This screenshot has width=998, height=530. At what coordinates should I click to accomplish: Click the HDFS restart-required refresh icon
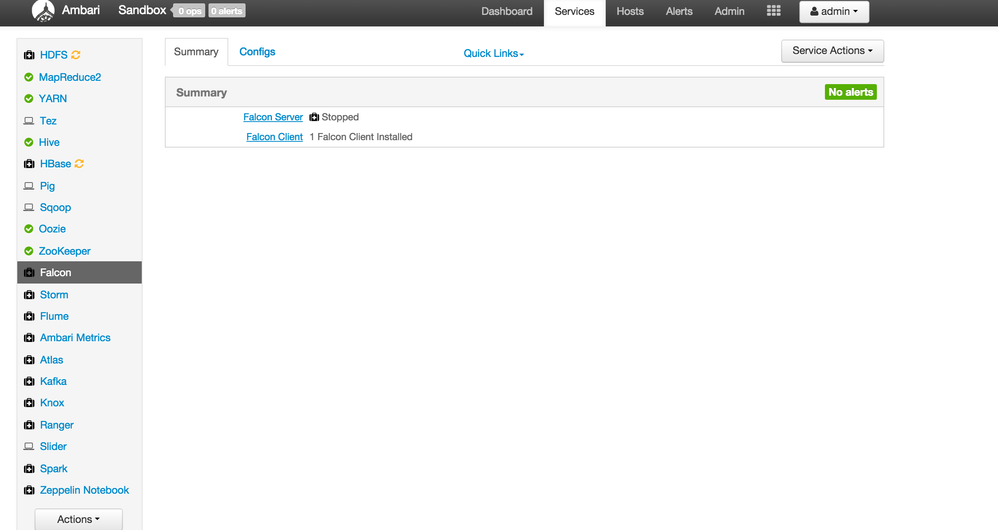click(76, 55)
